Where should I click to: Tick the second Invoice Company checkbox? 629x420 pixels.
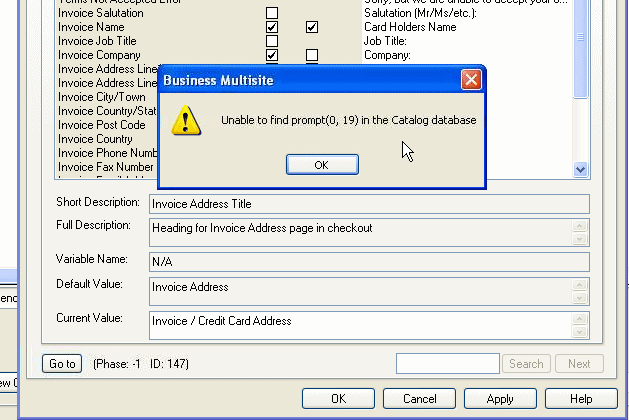[x=312, y=55]
